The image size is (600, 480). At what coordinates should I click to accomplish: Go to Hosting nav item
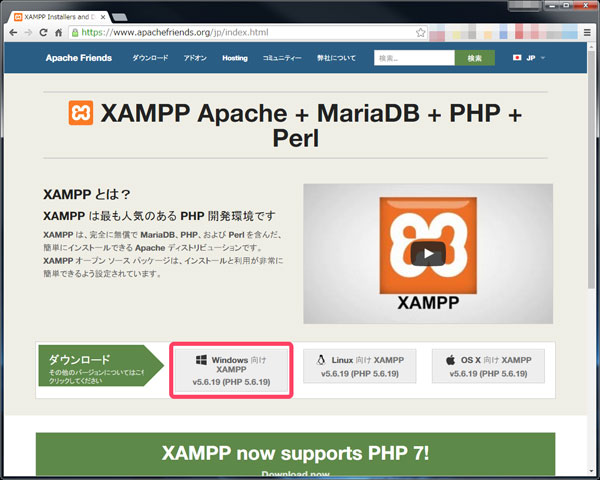235,58
